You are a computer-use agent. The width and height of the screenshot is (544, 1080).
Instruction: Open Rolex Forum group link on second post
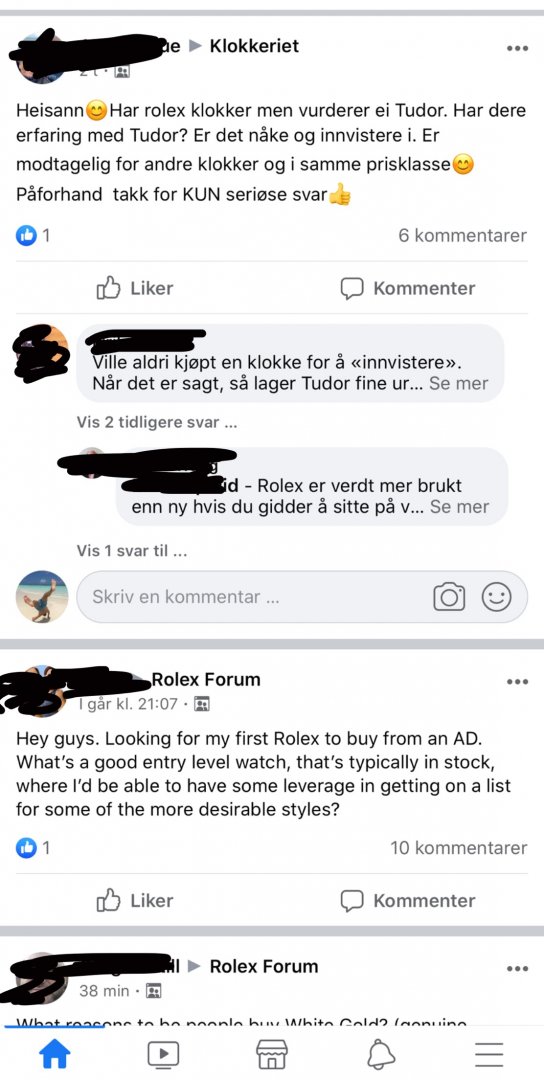206,680
